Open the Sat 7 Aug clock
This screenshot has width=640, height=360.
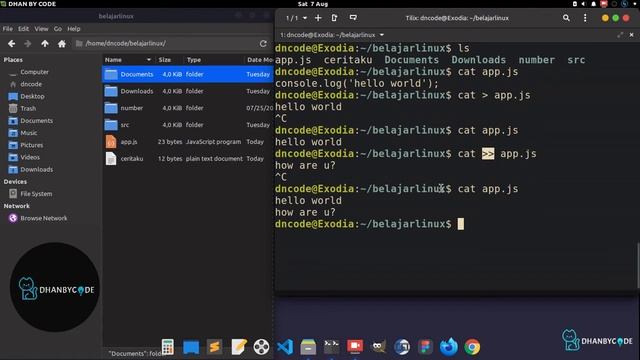point(313,4)
